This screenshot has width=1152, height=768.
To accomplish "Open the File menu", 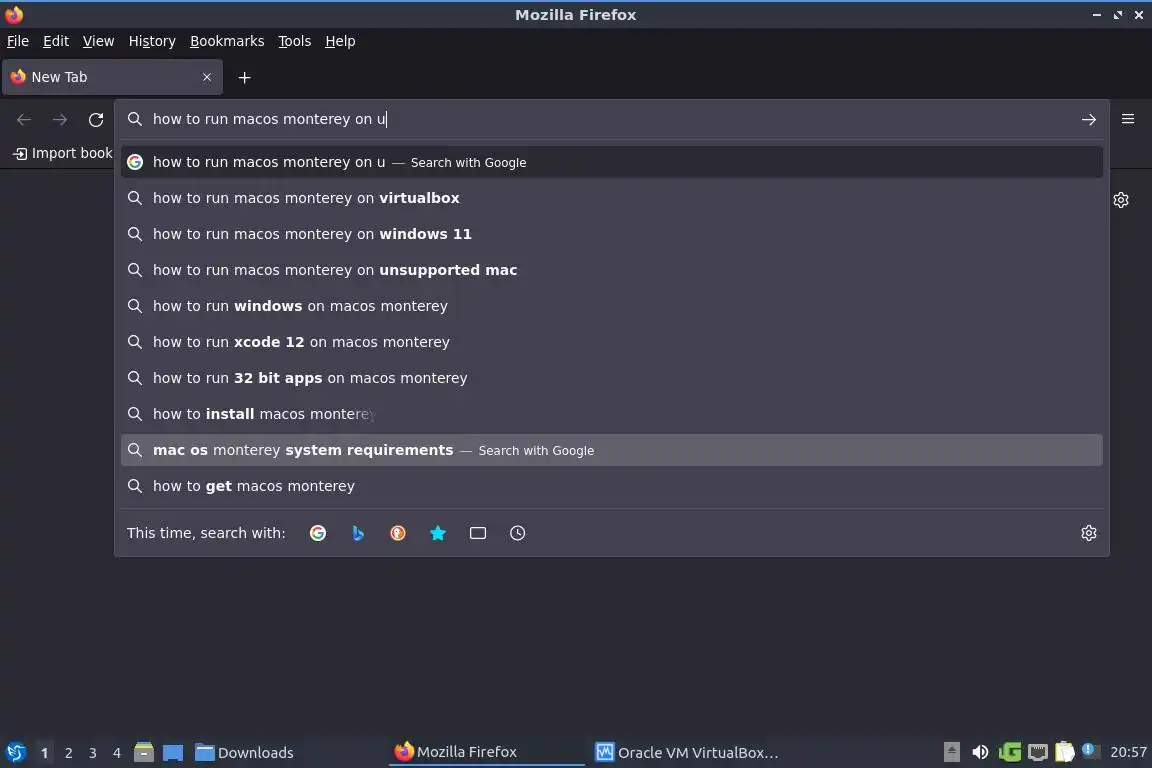I will (18, 41).
